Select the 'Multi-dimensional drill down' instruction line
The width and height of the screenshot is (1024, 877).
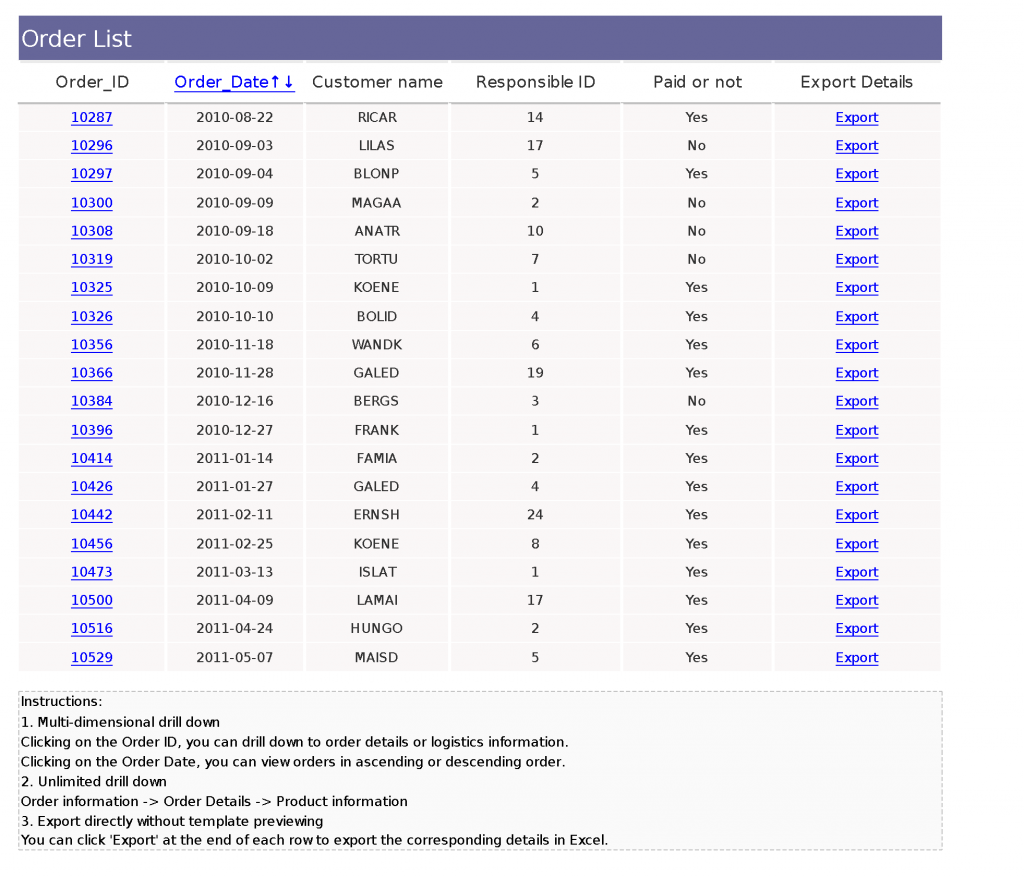120,722
